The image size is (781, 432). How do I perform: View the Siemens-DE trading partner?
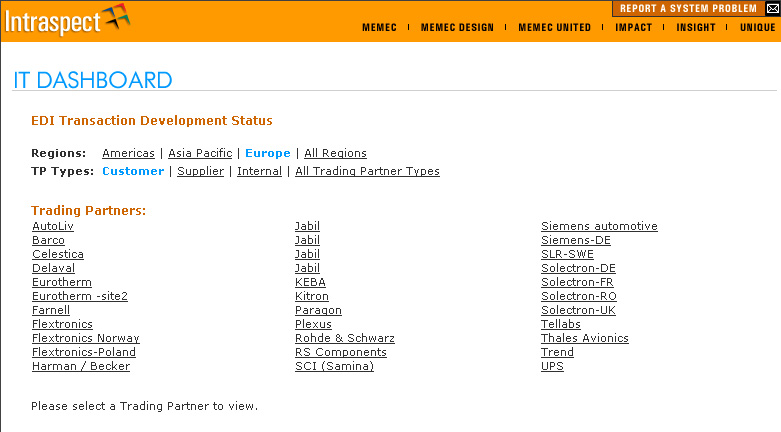[576, 240]
